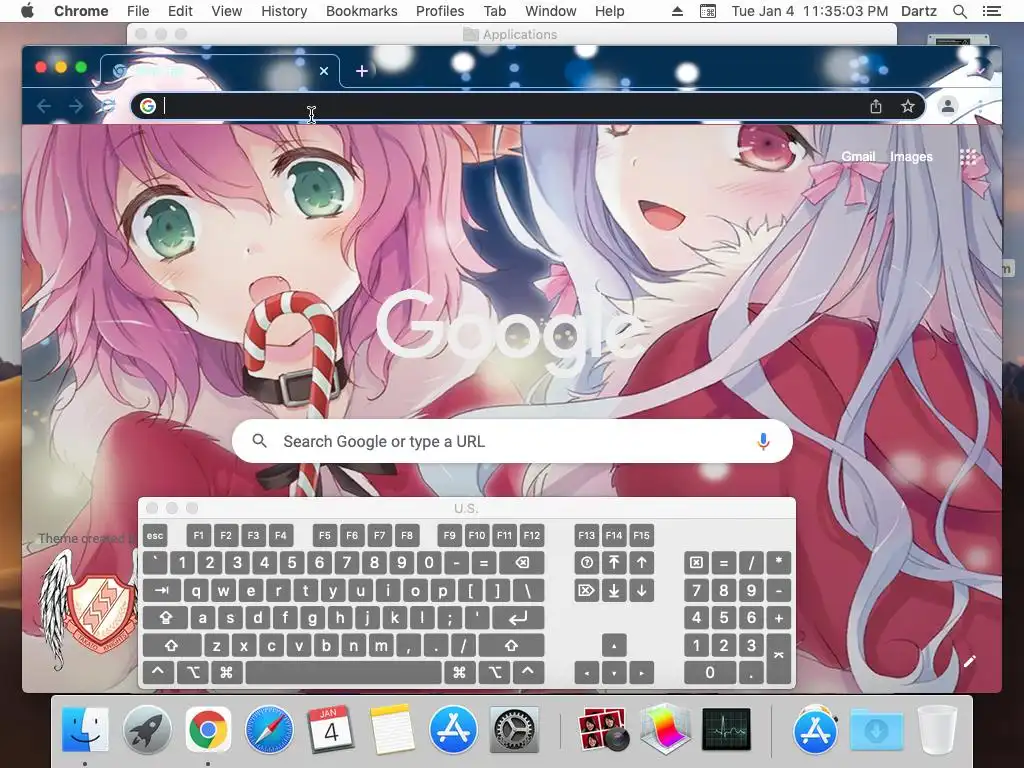Open the Gmail link
Screen dimensions: 1024x768
[858, 157]
